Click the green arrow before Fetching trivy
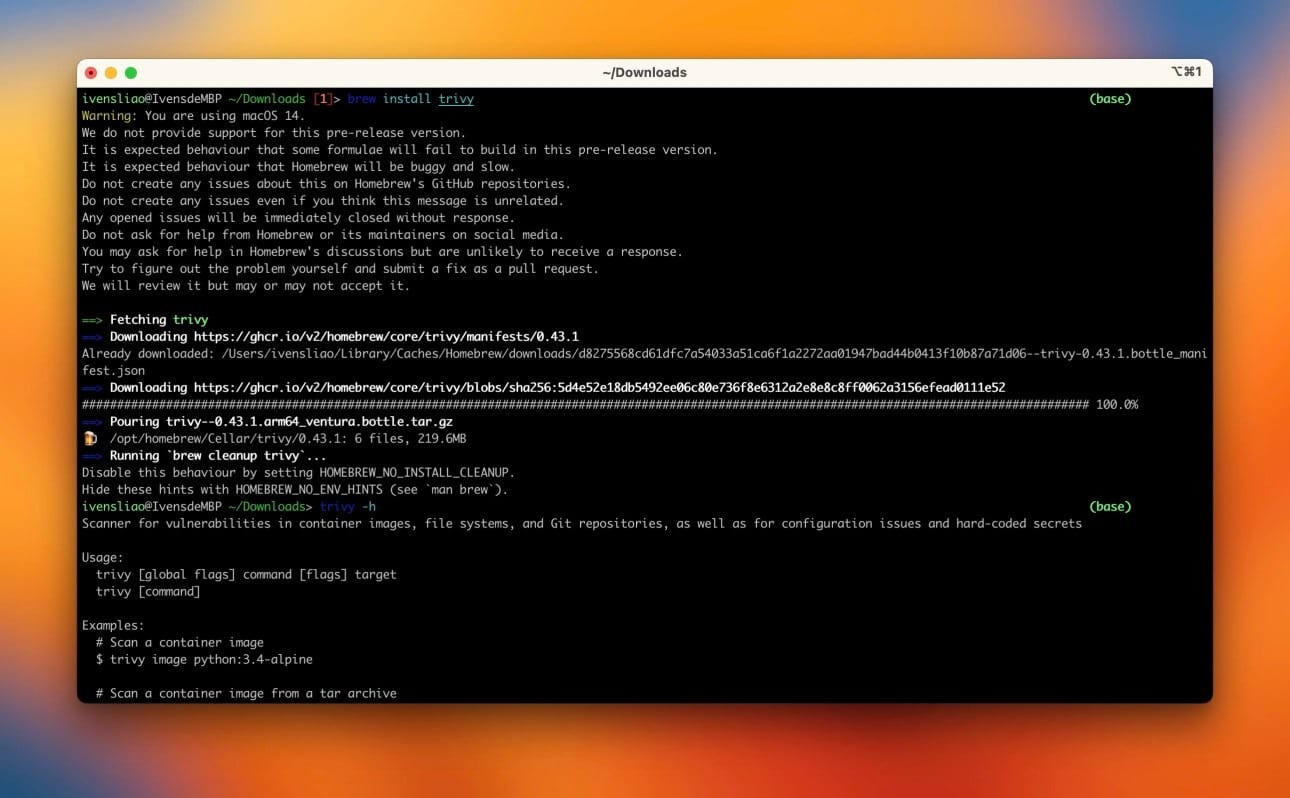Image resolution: width=1290 pixels, height=798 pixels. [x=92, y=320]
